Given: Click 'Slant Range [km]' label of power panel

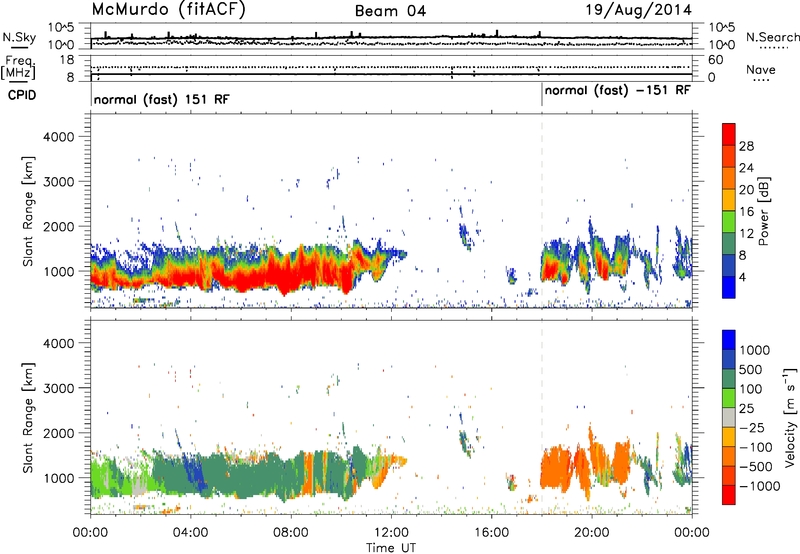Looking at the screenshot, I should click(28, 211).
